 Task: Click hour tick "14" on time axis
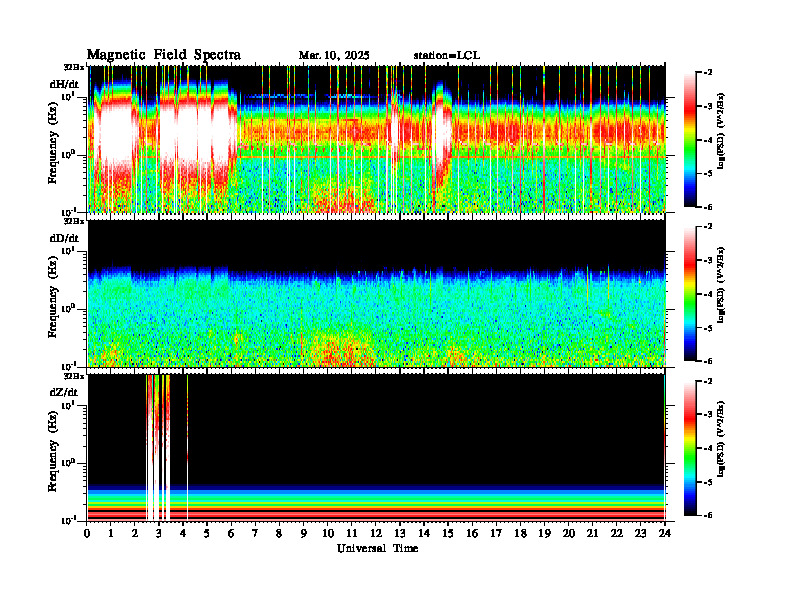[424, 534]
